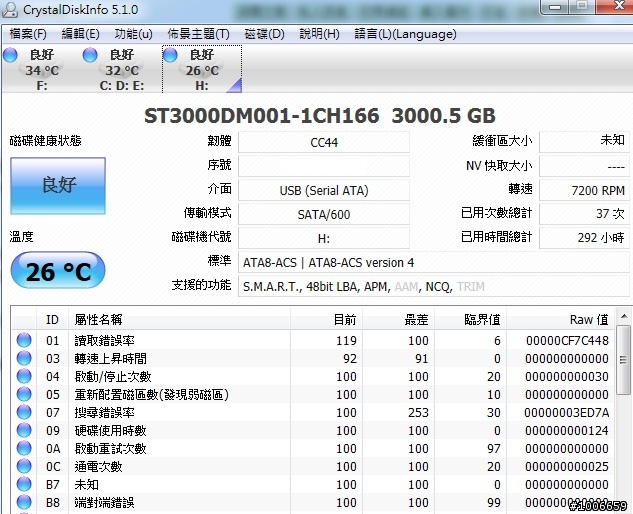Viewport: 633px width, 514px height.
Task: Open the 檔案(F) menu
Action: (27, 34)
